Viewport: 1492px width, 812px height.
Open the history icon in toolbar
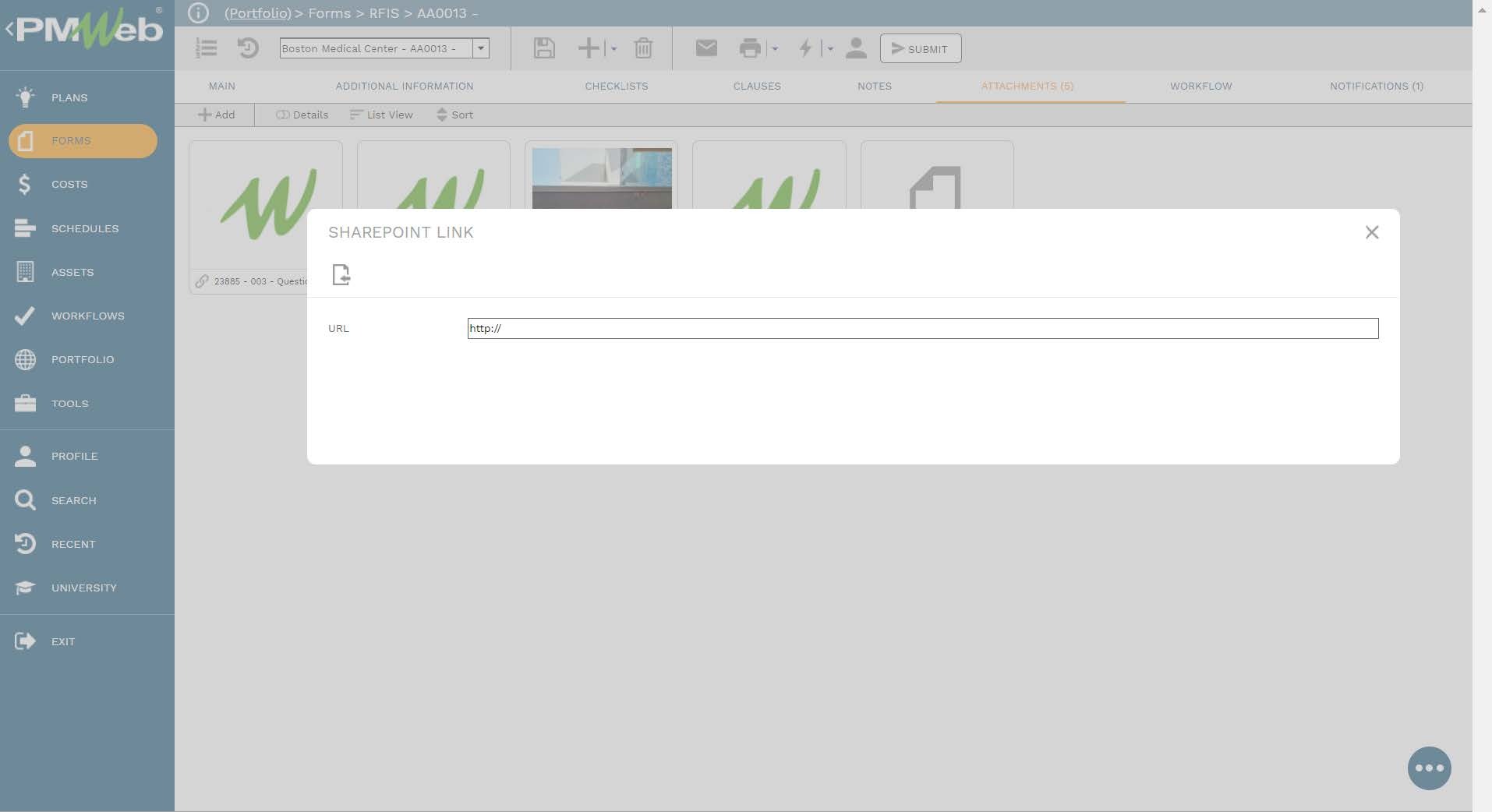click(248, 48)
